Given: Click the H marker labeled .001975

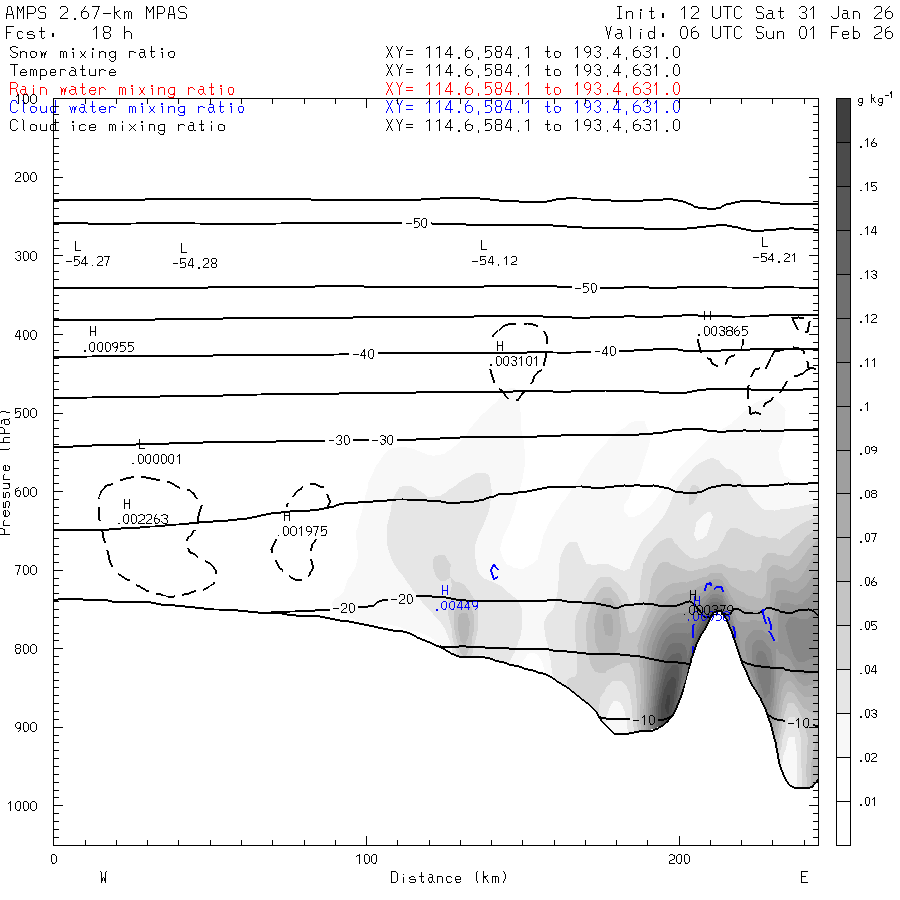Looking at the screenshot, I should point(286,517).
